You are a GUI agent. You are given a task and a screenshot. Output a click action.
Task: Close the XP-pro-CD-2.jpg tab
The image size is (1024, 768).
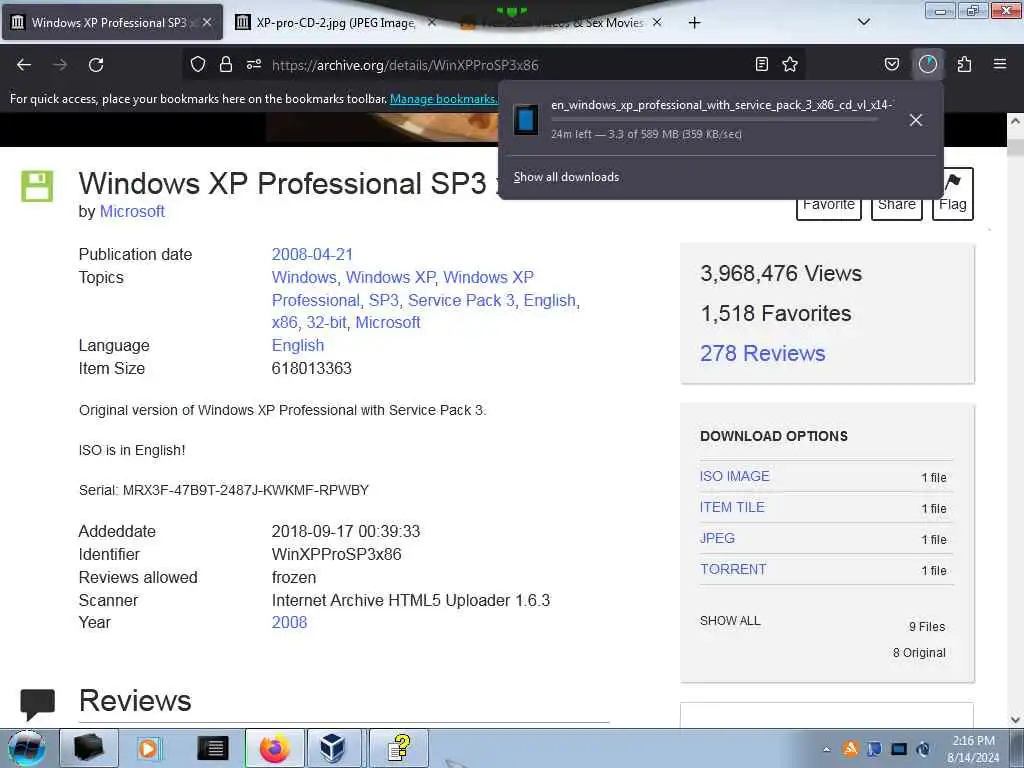coord(432,22)
